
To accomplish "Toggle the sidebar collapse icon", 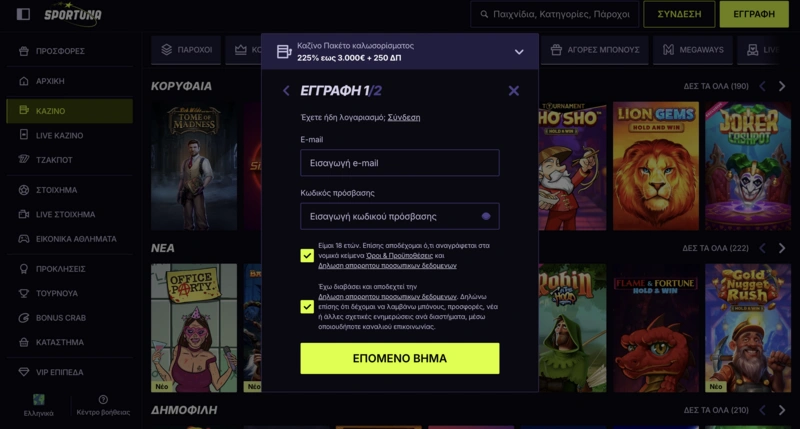I will click(23, 14).
